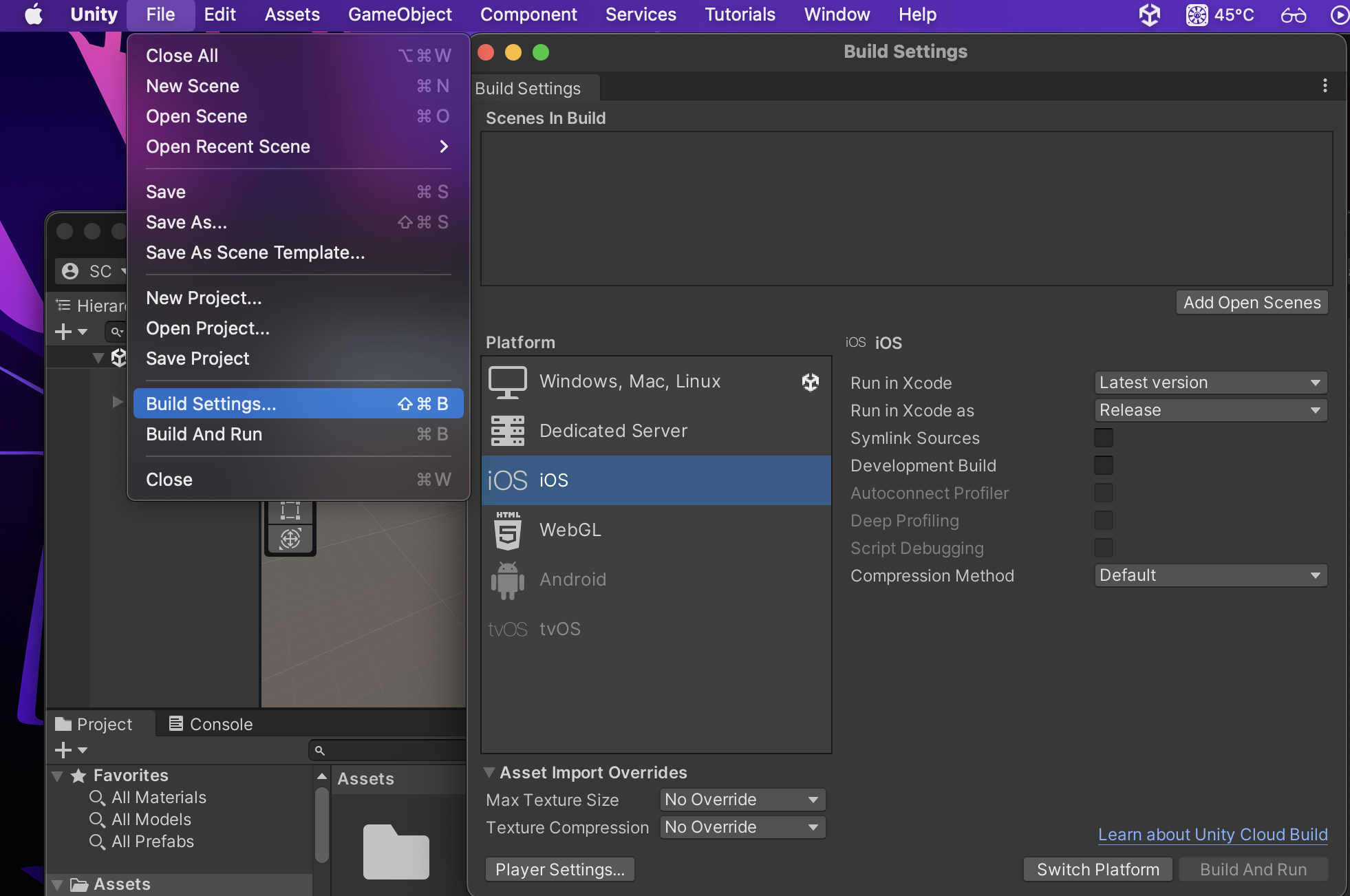Click the account icon labeled SC
1350x896 pixels.
tap(70, 271)
